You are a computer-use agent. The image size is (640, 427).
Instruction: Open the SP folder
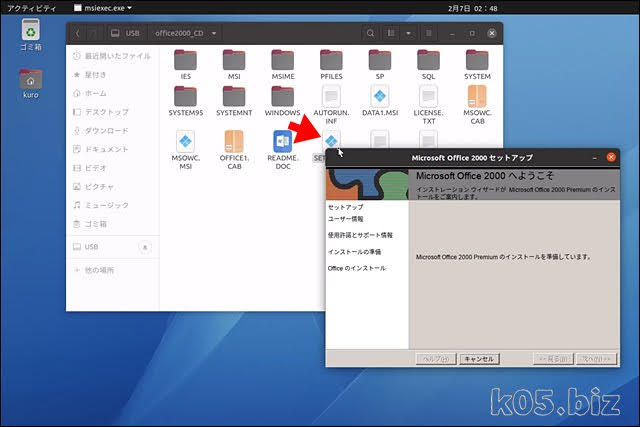coord(380,64)
